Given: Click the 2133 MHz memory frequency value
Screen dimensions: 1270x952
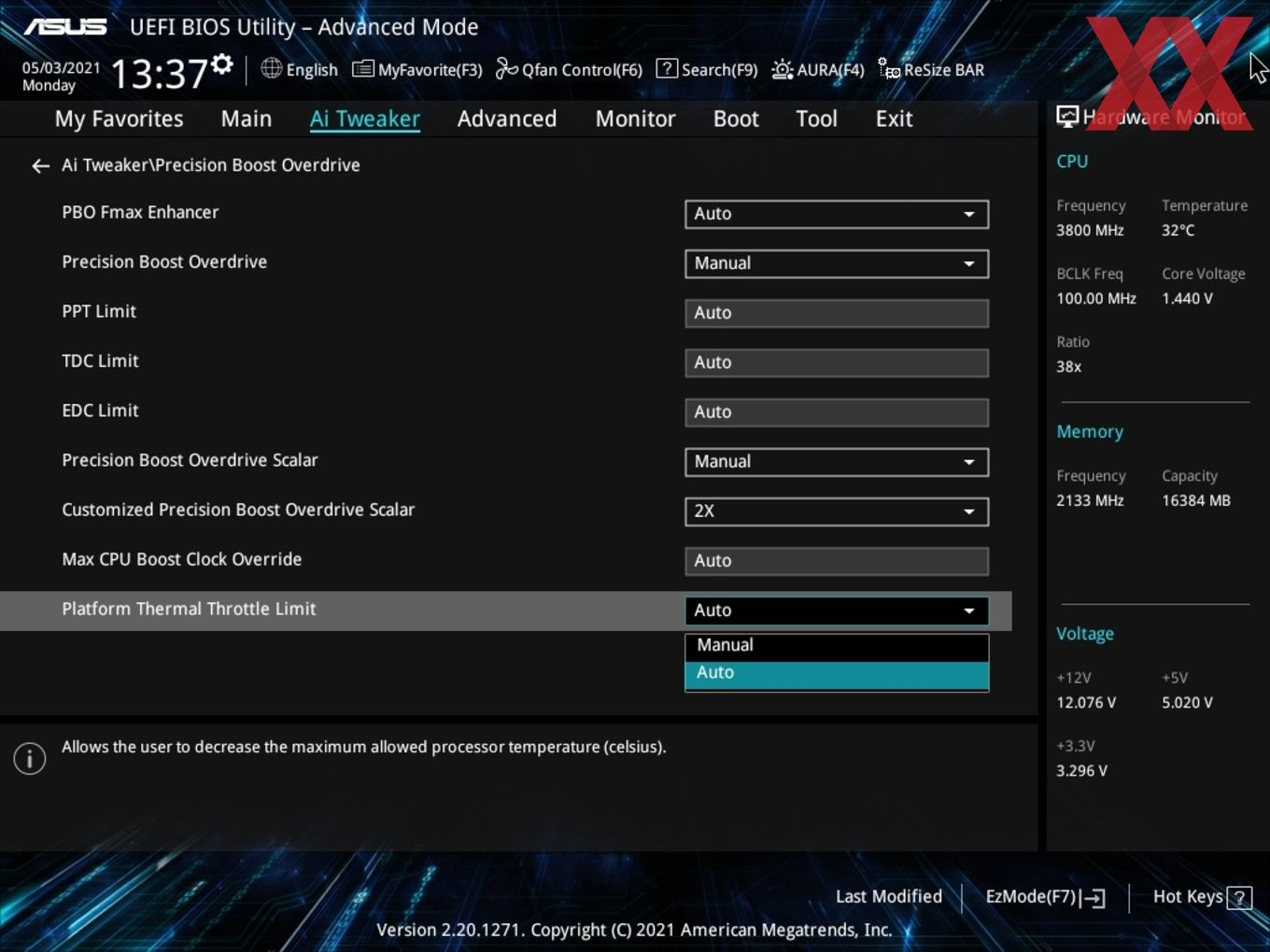Looking at the screenshot, I should tap(1090, 500).
